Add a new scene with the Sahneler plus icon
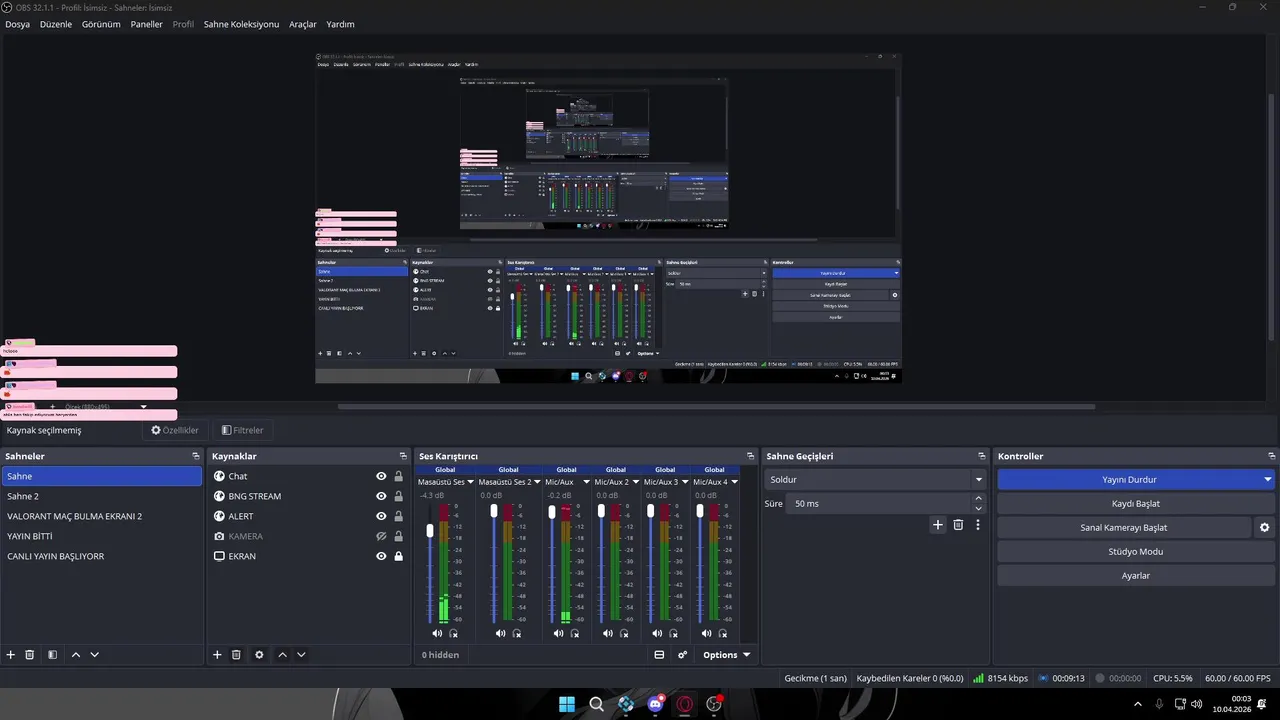Screen dimensions: 1280x720 pyautogui.click(x=11, y=655)
